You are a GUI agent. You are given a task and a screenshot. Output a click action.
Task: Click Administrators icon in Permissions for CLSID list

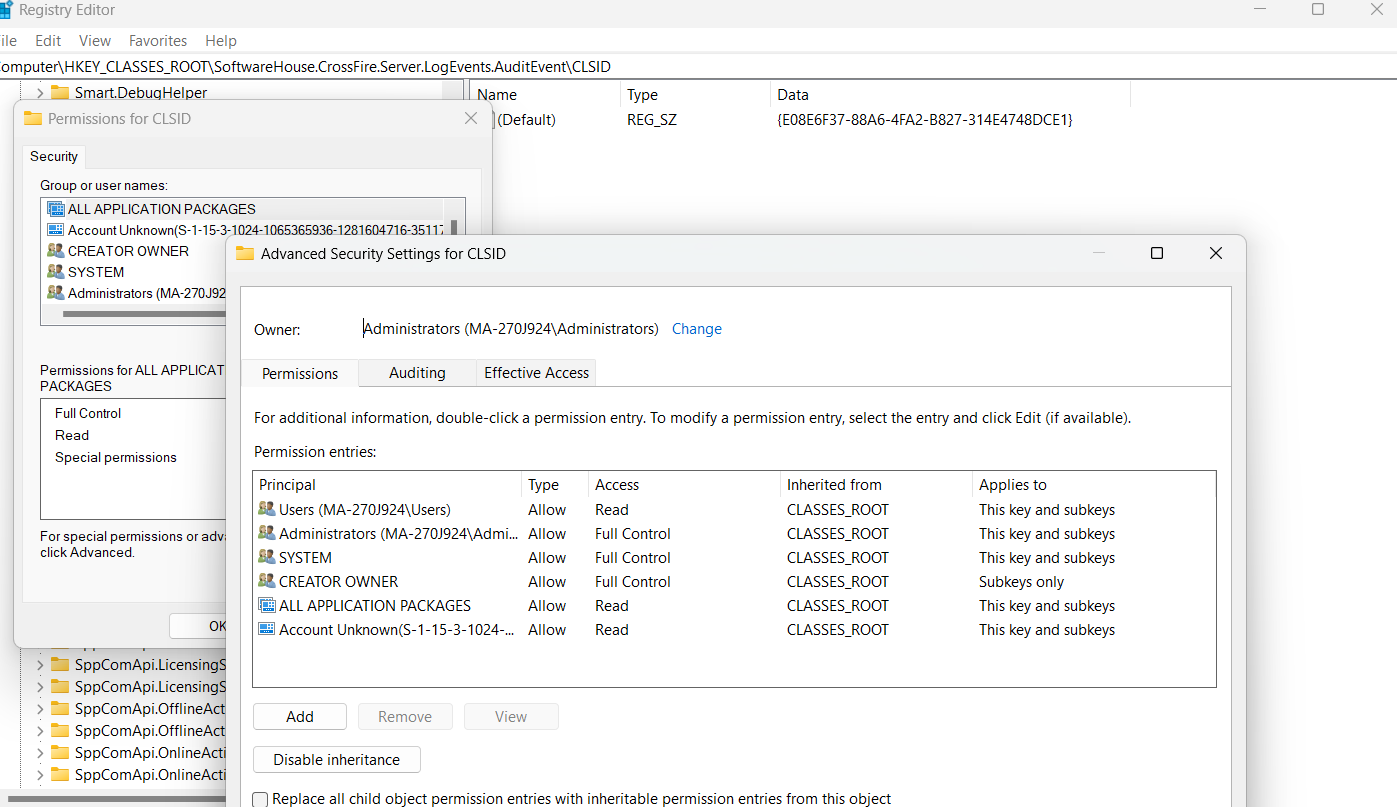coord(55,293)
